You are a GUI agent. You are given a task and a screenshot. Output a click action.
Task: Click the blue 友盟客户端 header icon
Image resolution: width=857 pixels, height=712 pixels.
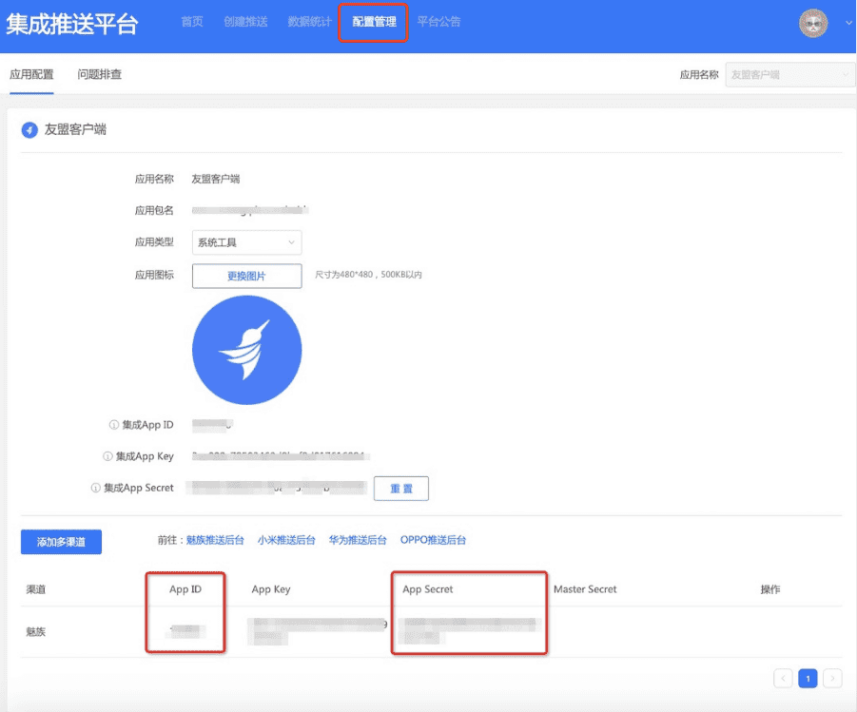point(30,130)
